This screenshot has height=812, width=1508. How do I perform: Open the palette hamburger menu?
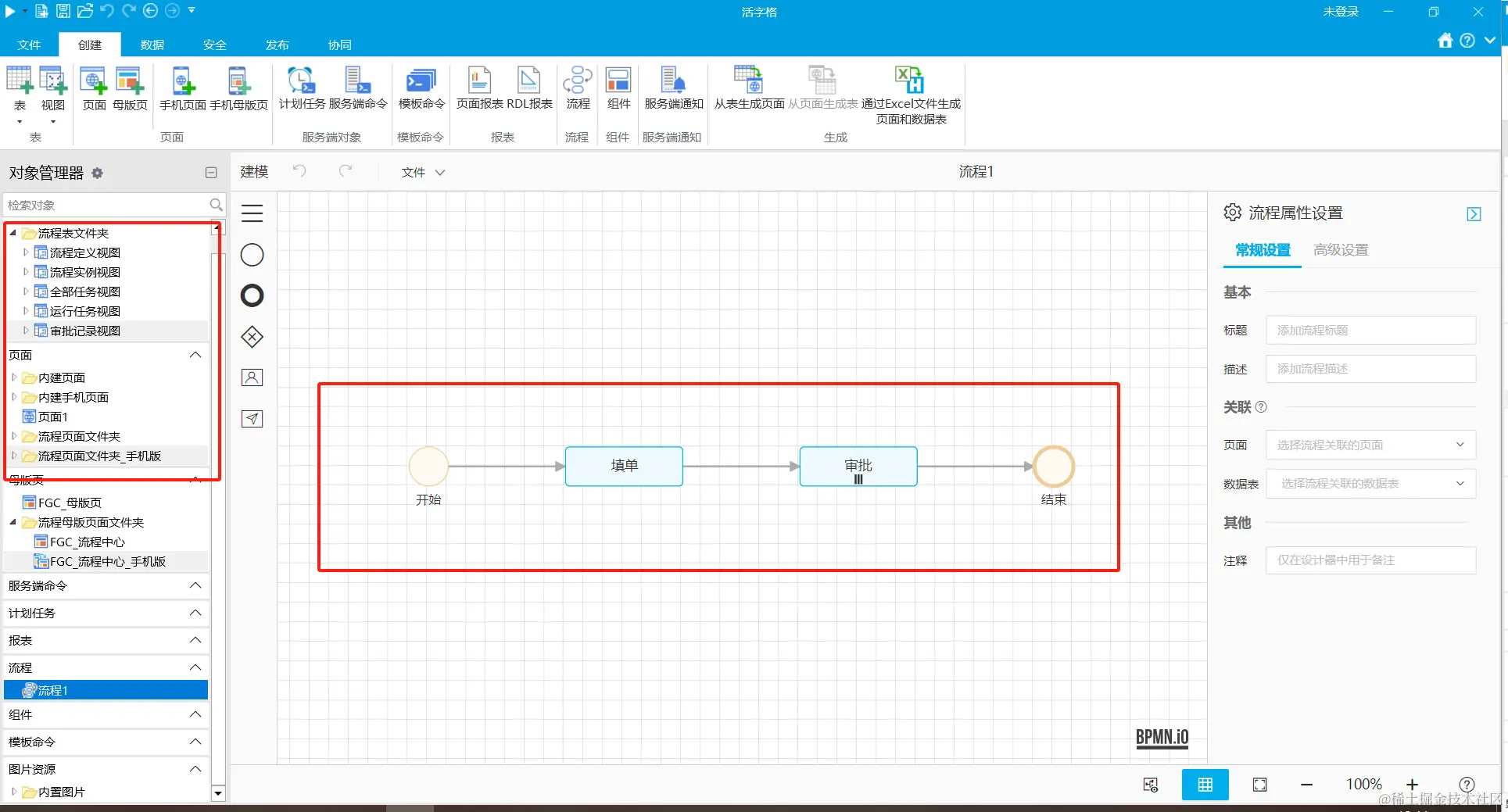[252, 213]
